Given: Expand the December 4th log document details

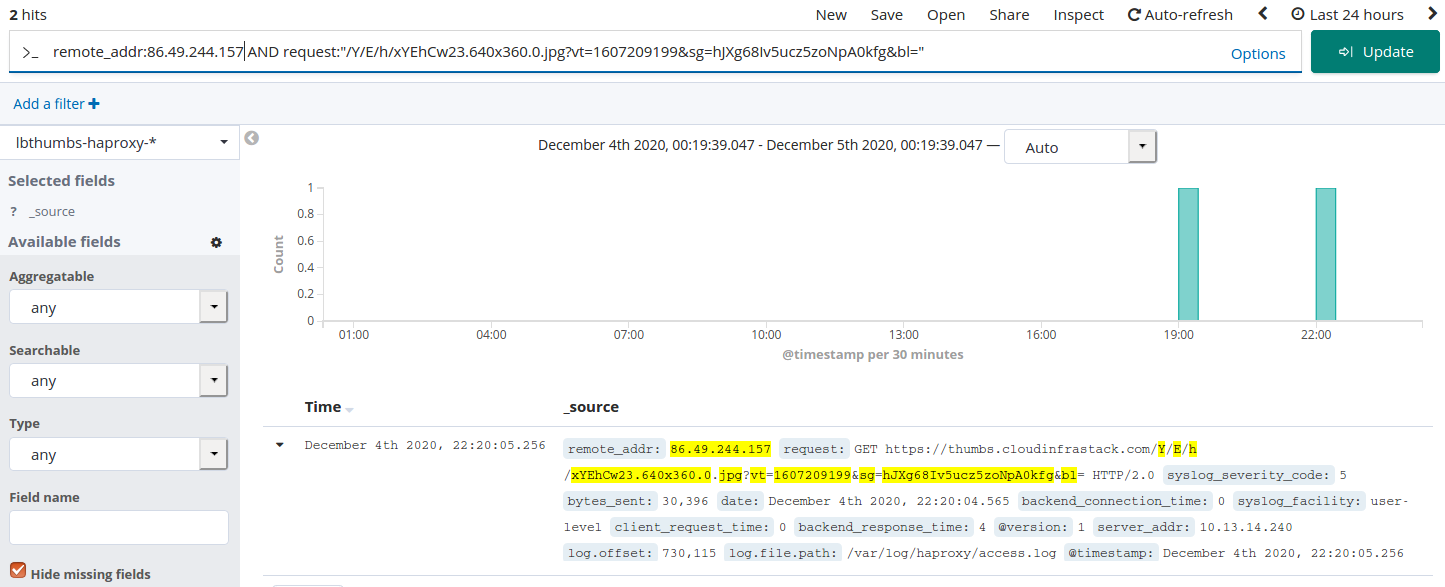Looking at the screenshot, I should click(x=279, y=446).
